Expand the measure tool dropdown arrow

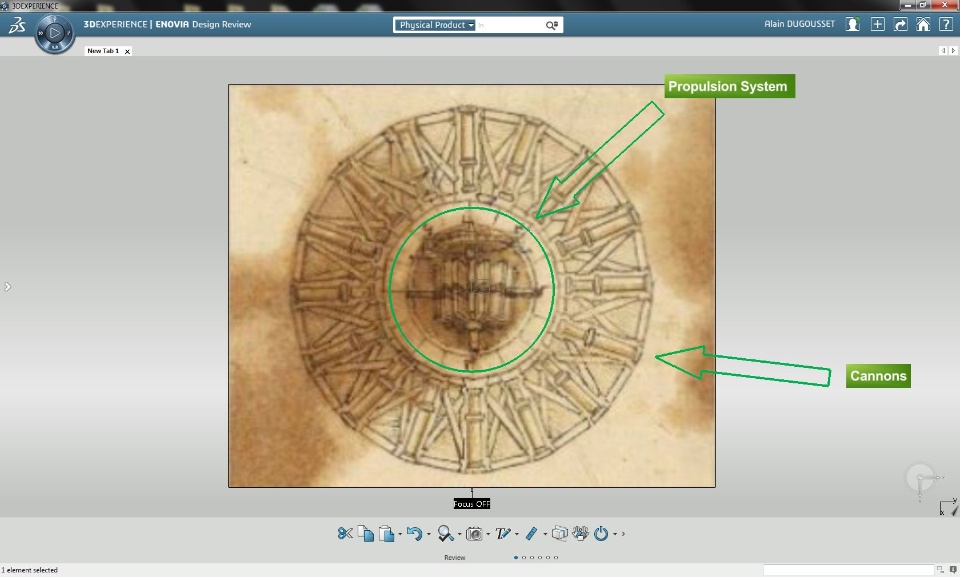tap(545, 534)
